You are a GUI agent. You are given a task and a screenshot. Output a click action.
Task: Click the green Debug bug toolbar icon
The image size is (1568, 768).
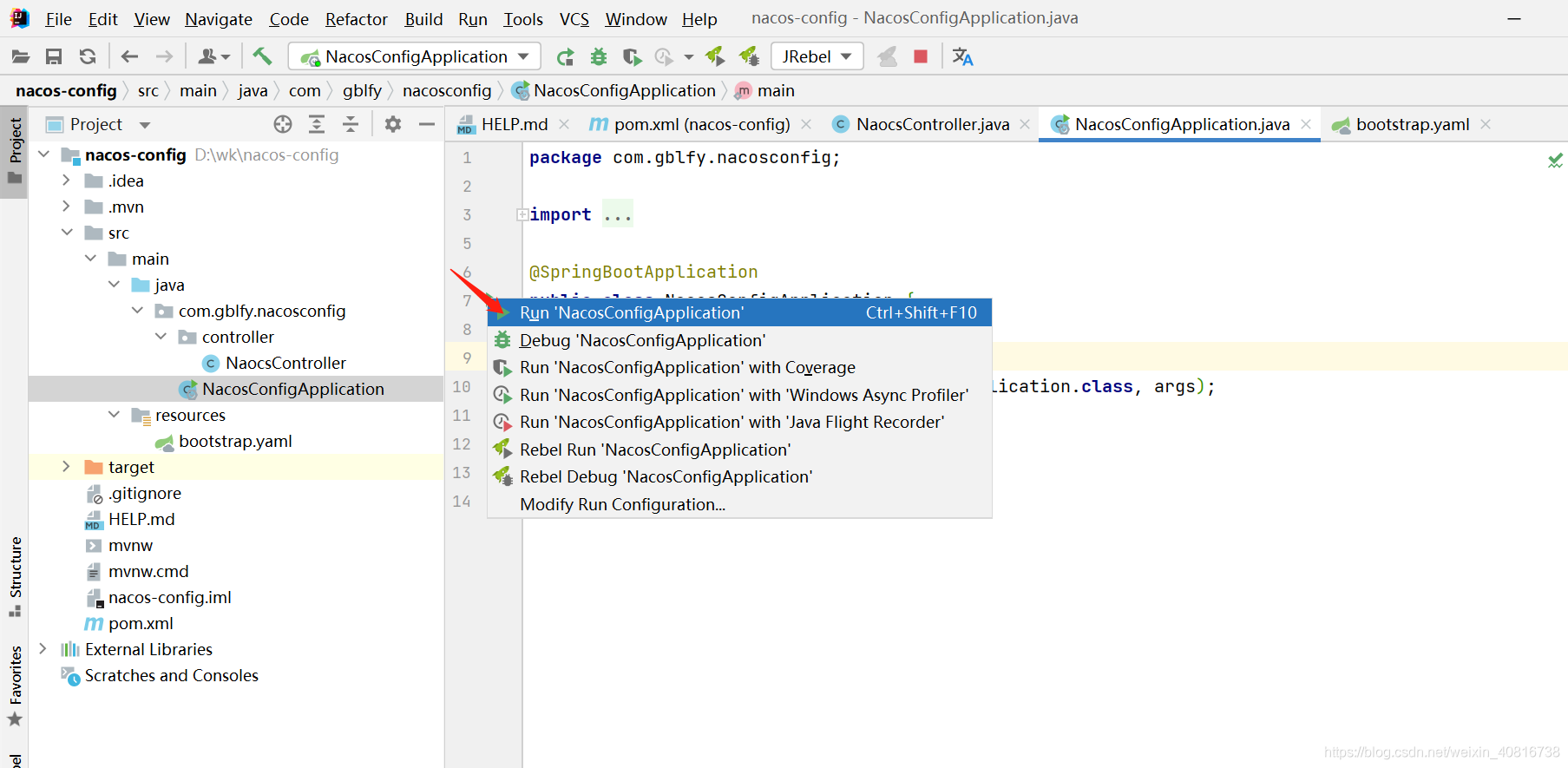pyautogui.click(x=599, y=57)
